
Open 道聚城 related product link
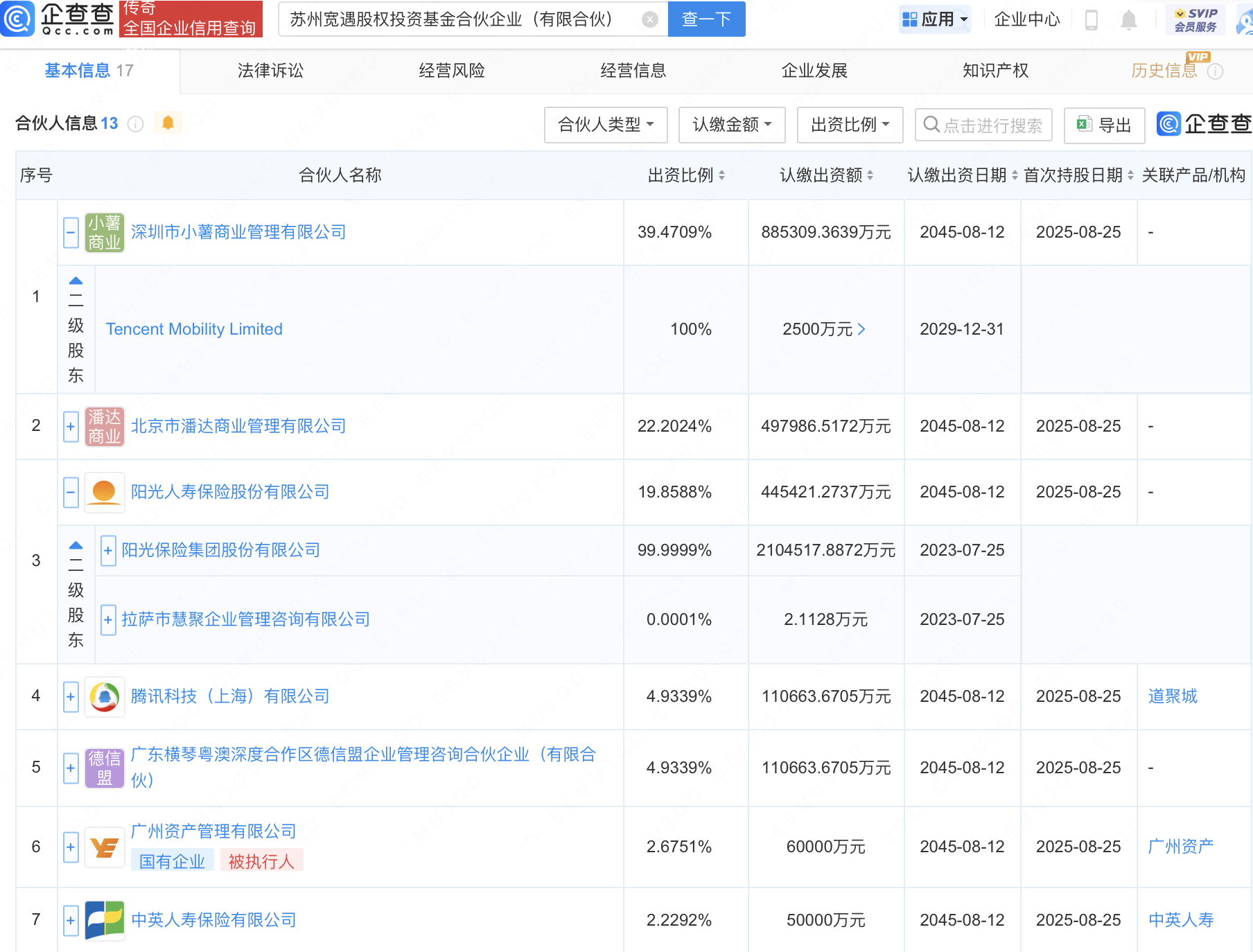(1173, 696)
